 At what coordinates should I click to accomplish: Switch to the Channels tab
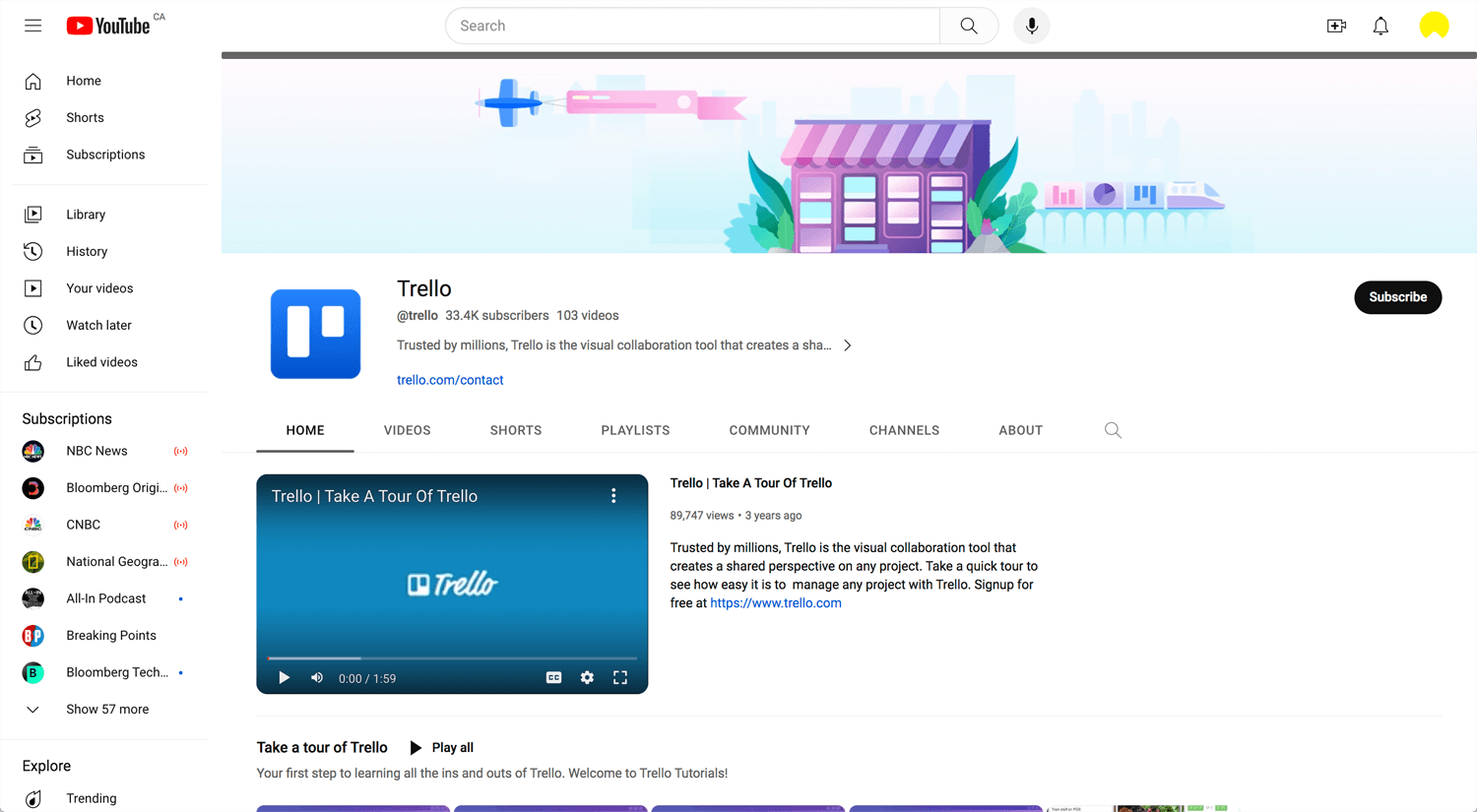[904, 430]
